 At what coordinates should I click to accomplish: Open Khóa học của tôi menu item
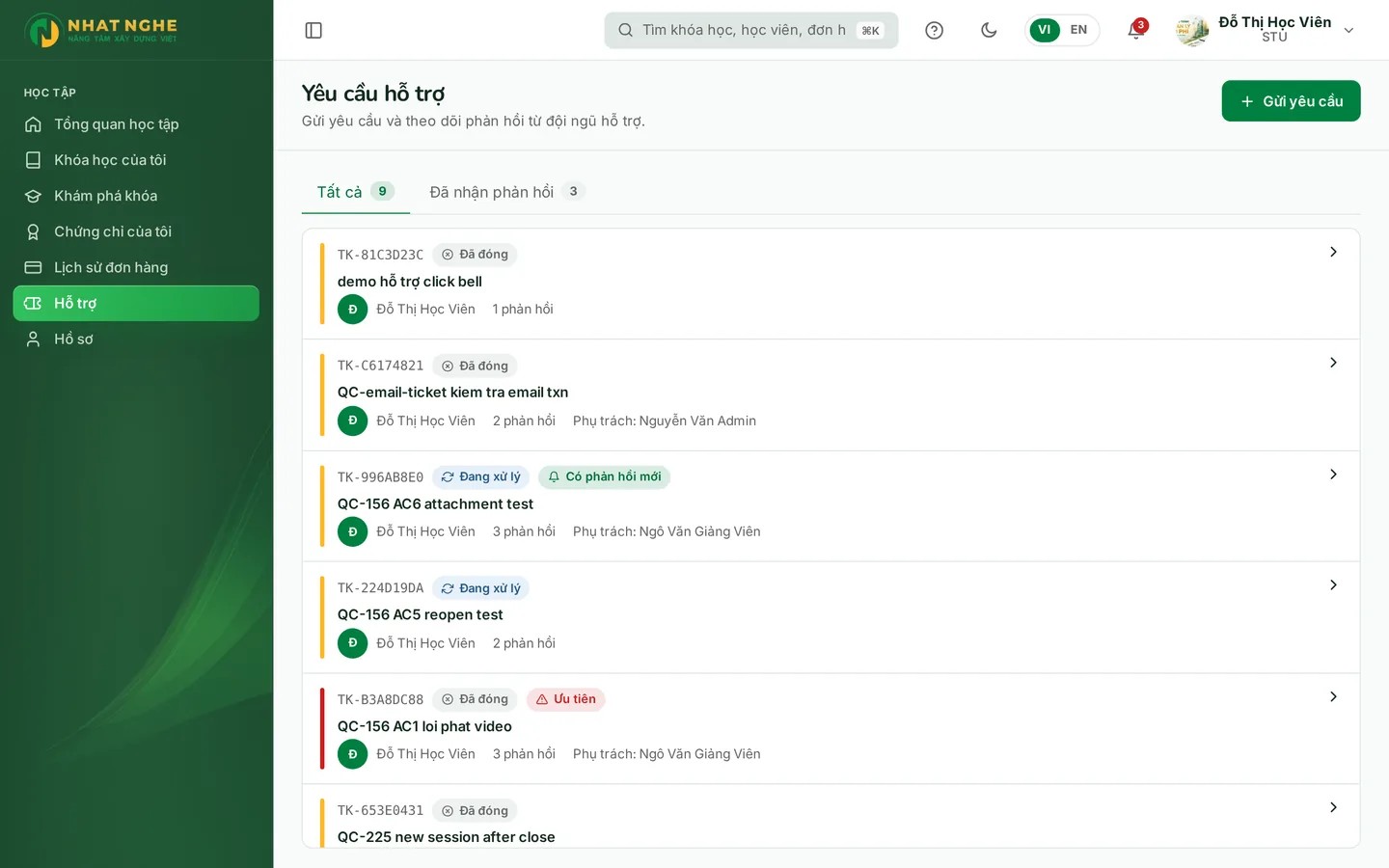click(136, 160)
